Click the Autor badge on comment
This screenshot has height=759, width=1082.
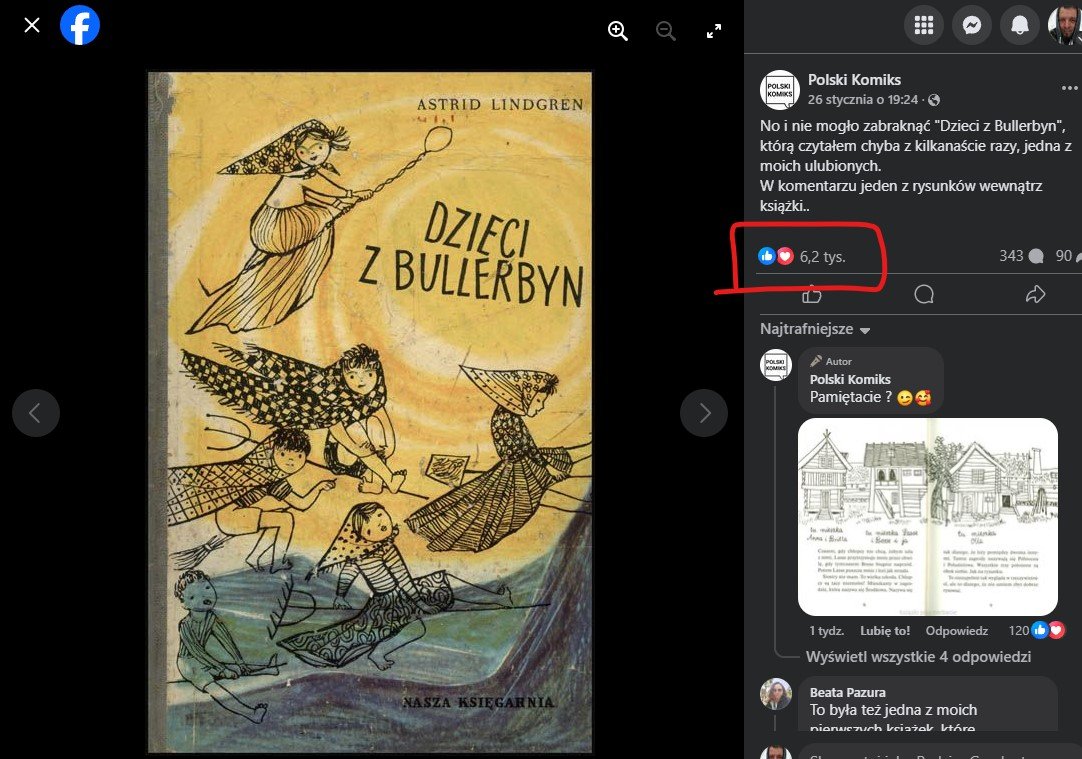[831, 361]
